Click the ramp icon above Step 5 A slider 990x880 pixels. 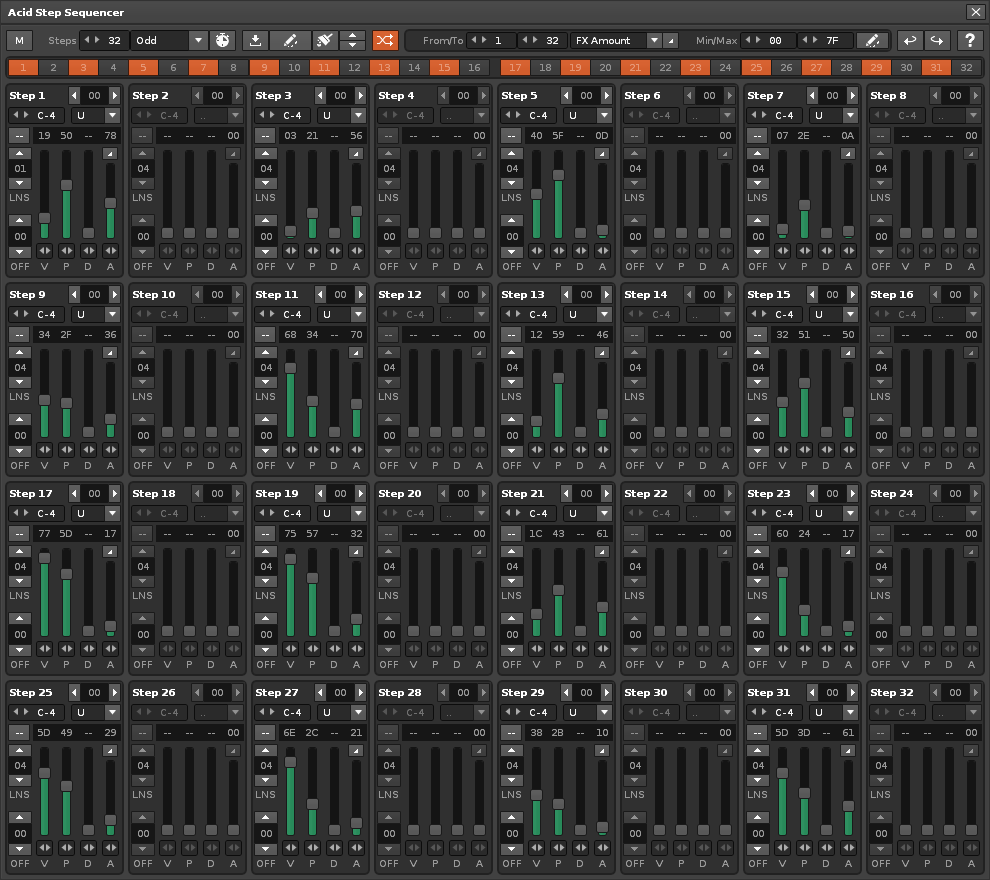point(602,153)
